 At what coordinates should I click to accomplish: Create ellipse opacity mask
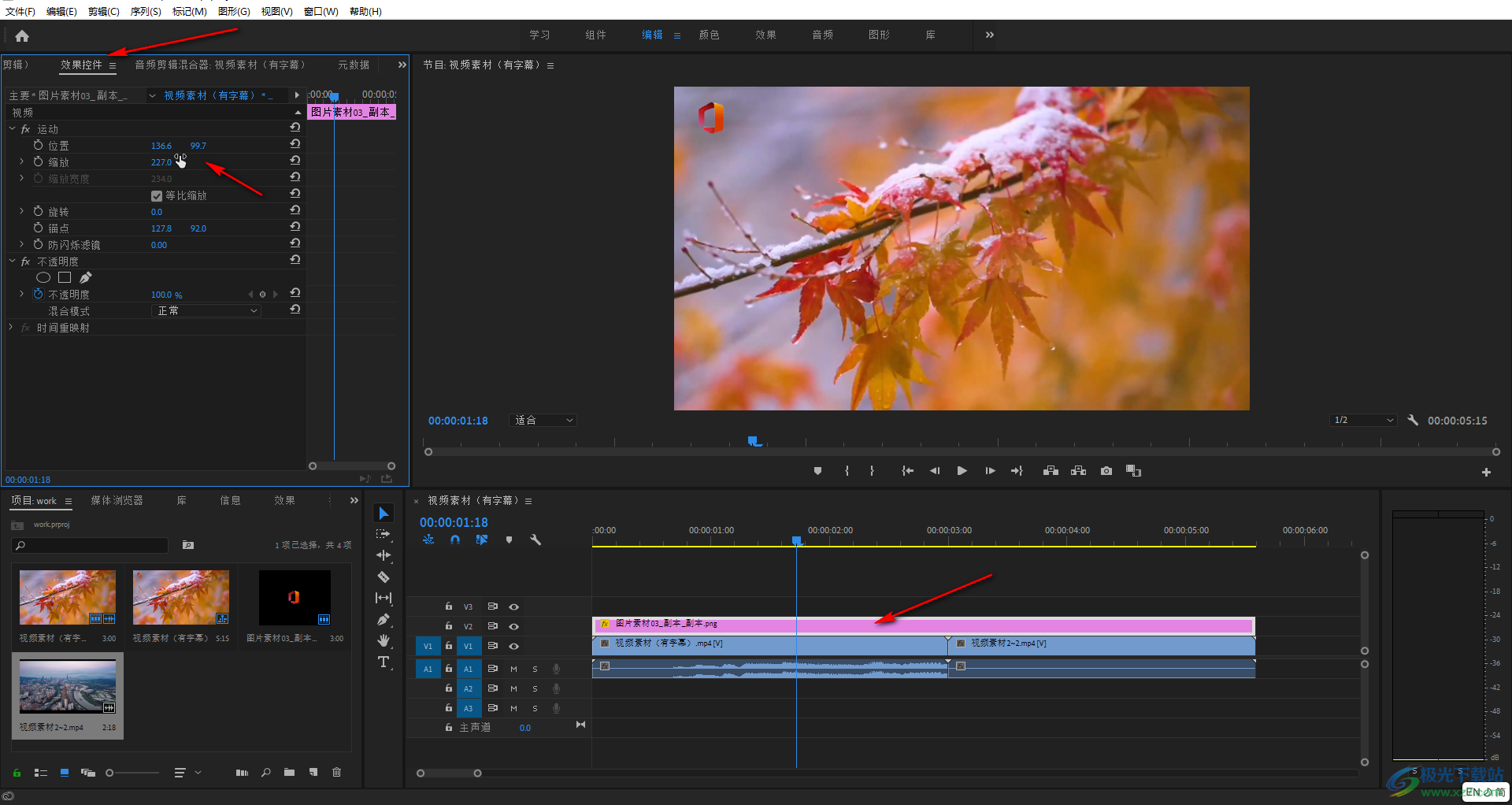tap(43, 278)
